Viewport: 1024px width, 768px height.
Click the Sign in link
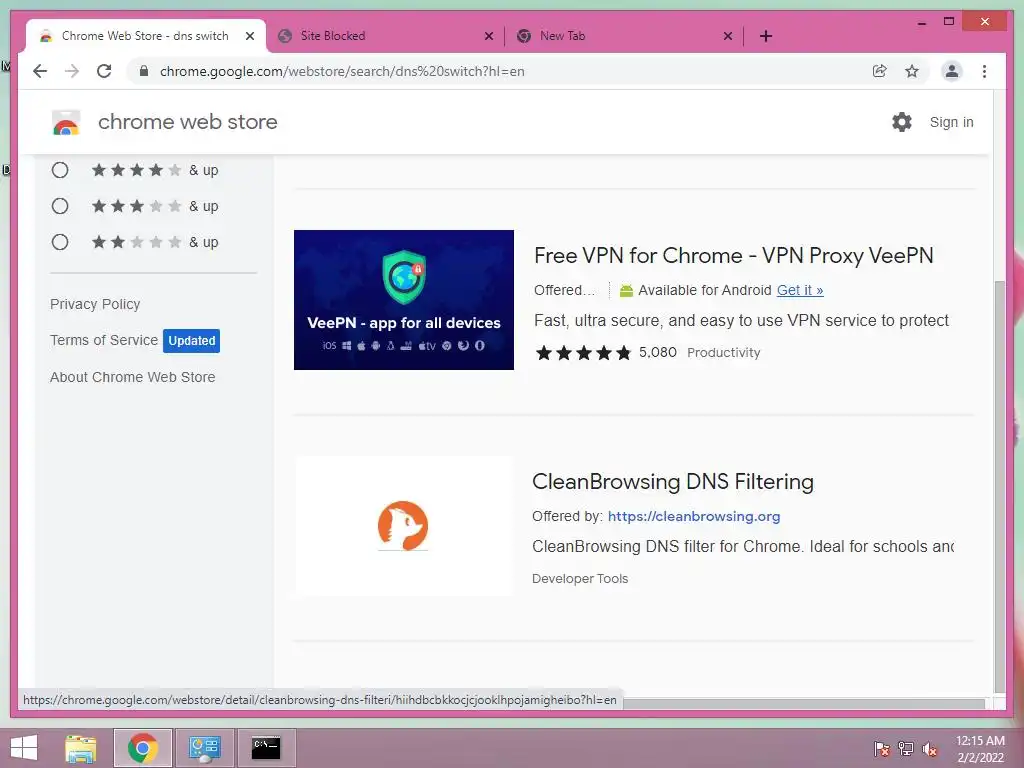point(952,122)
